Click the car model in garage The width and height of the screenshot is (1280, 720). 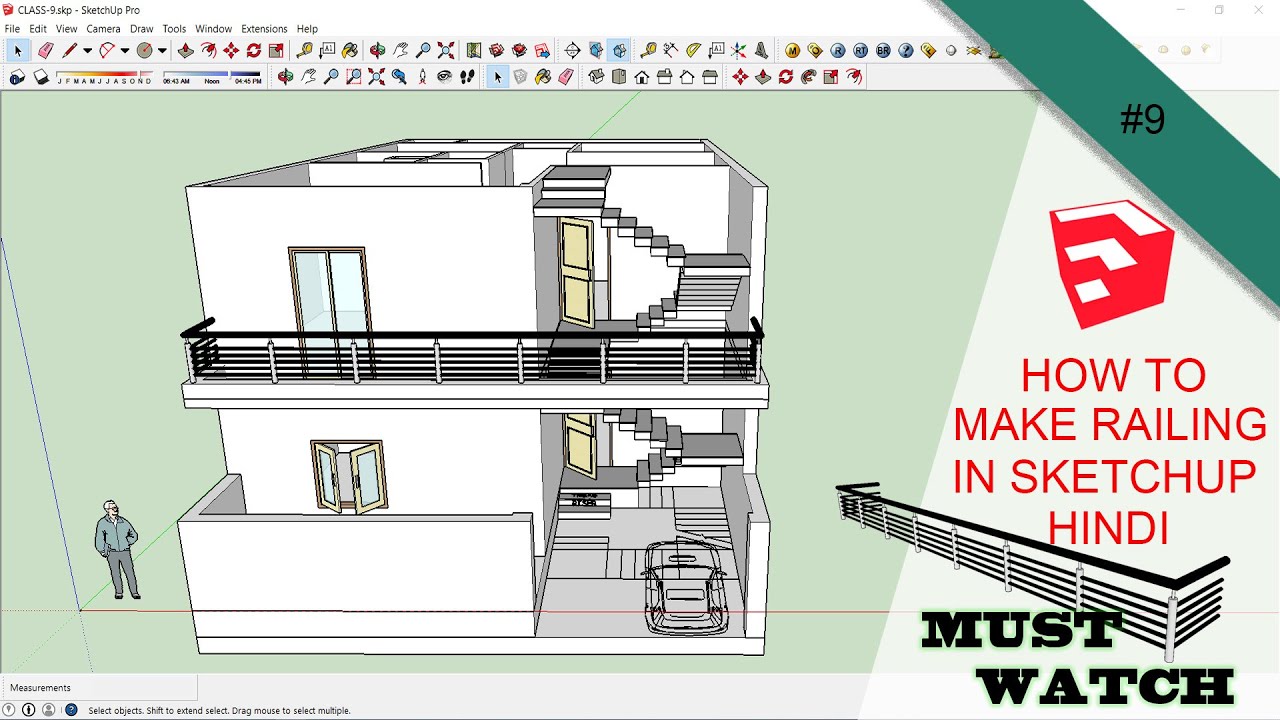(x=685, y=587)
